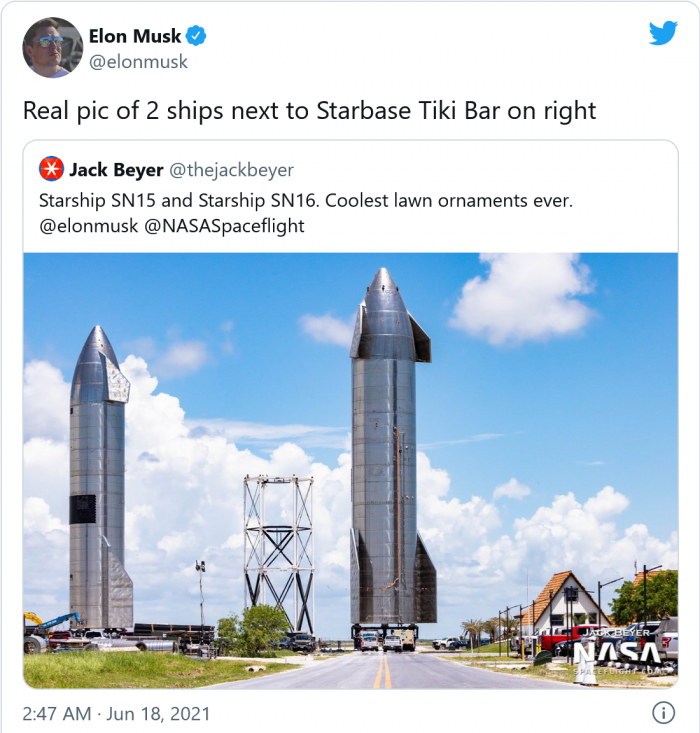
Task: Open the @thejackbeyer handle
Action: click(x=231, y=170)
